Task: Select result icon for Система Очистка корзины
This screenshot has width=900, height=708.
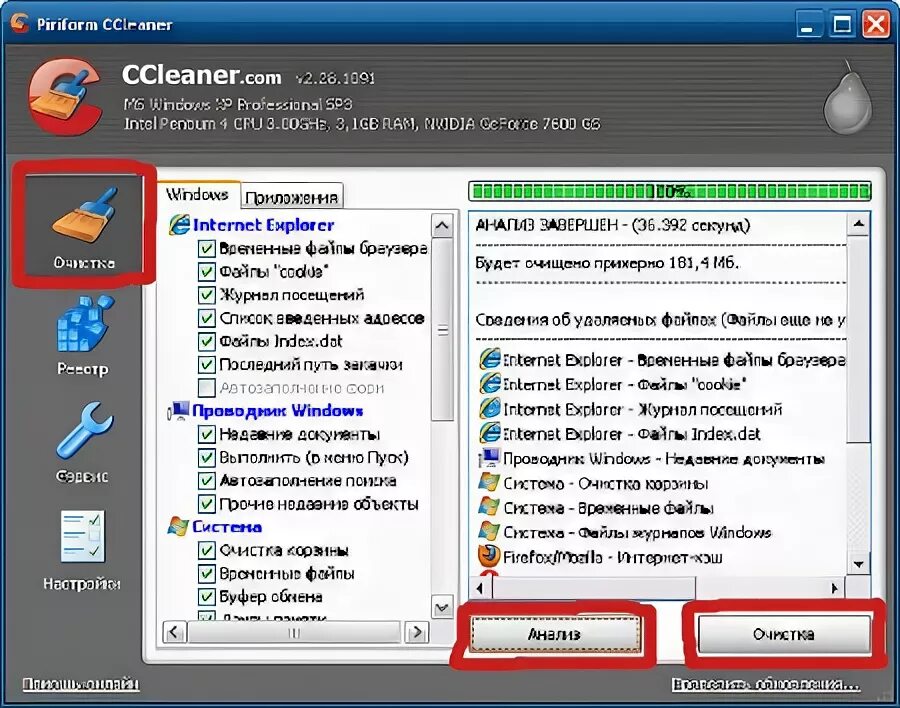Action: coord(489,483)
